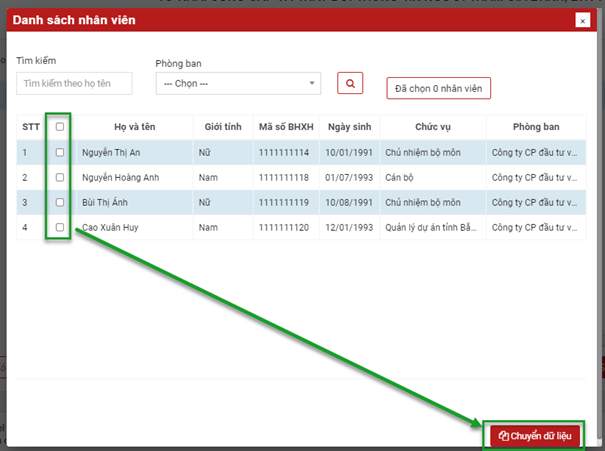Click the Phòng ban column header
This screenshot has height=451, width=605.
(533, 127)
